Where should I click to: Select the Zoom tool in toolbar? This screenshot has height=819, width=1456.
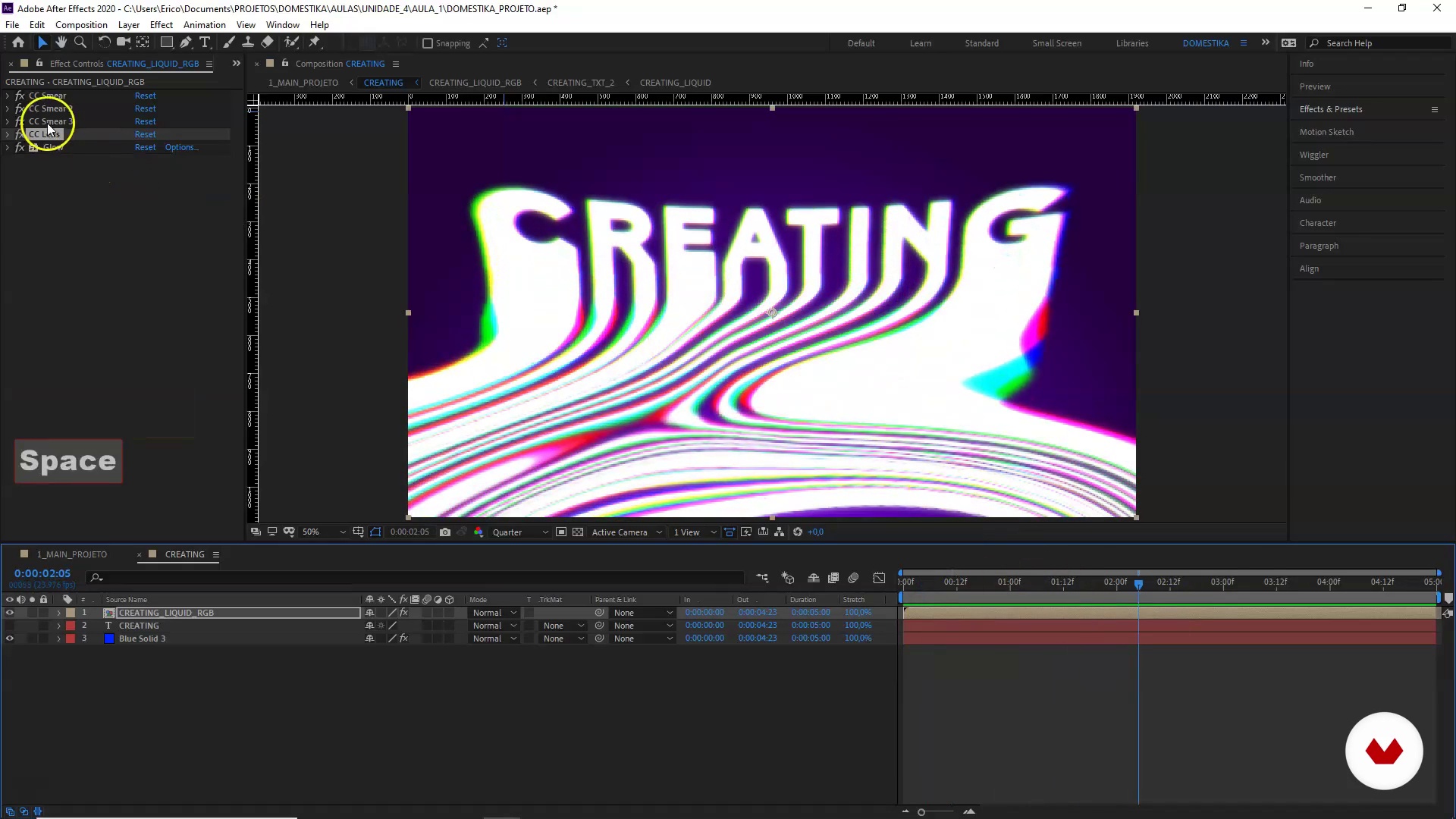coord(80,43)
